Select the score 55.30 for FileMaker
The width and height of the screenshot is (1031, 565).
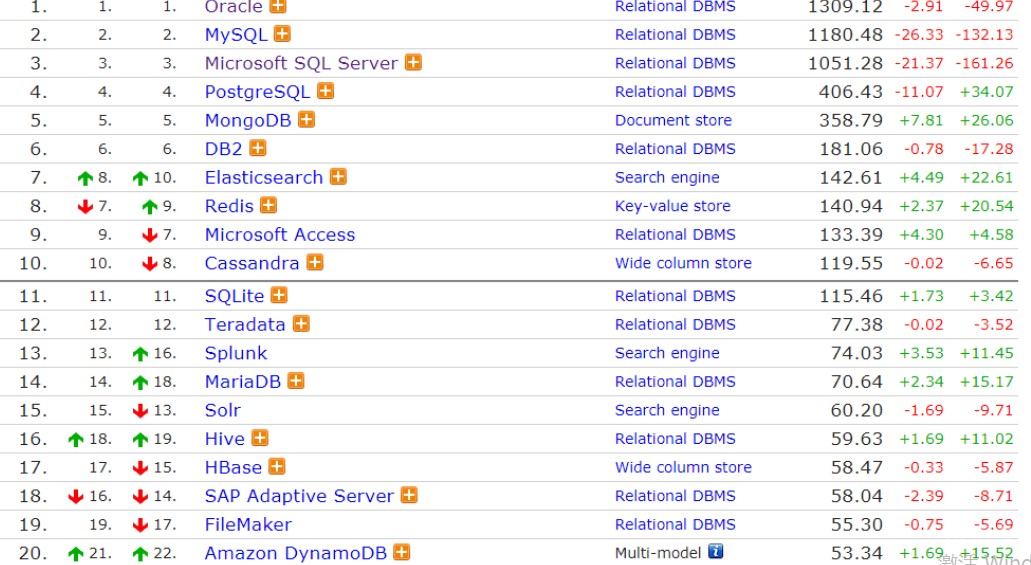pyautogui.click(x=856, y=524)
